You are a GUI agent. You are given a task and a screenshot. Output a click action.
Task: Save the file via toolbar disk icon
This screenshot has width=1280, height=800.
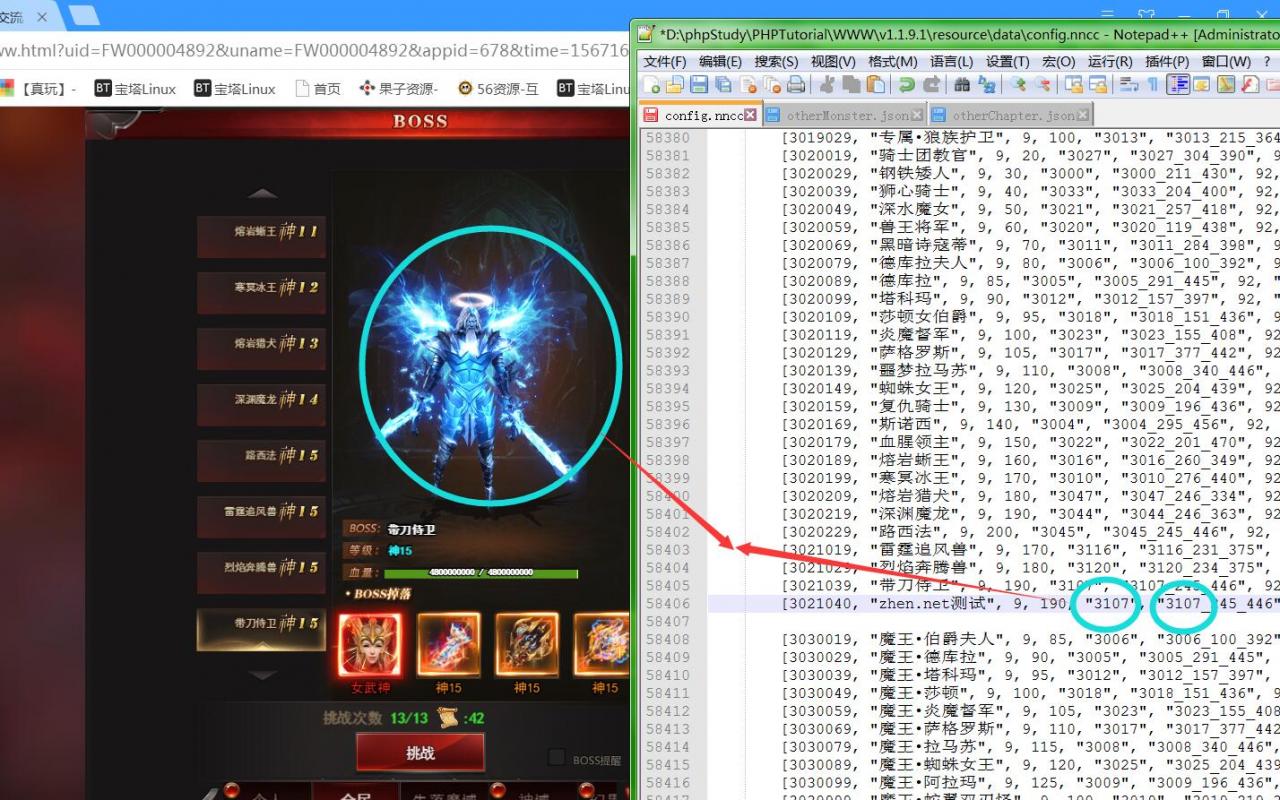699,85
